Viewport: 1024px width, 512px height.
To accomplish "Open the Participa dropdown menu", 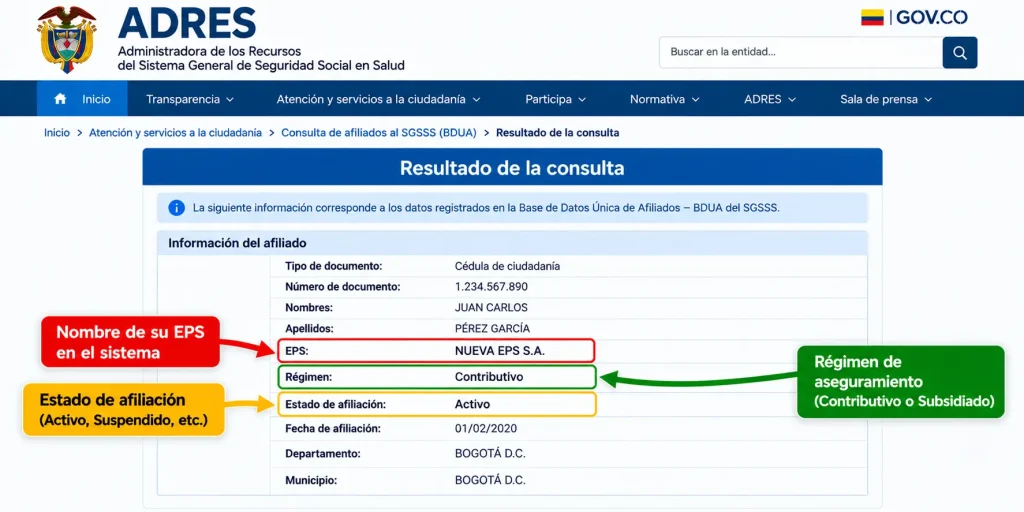I will click(x=555, y=99).
